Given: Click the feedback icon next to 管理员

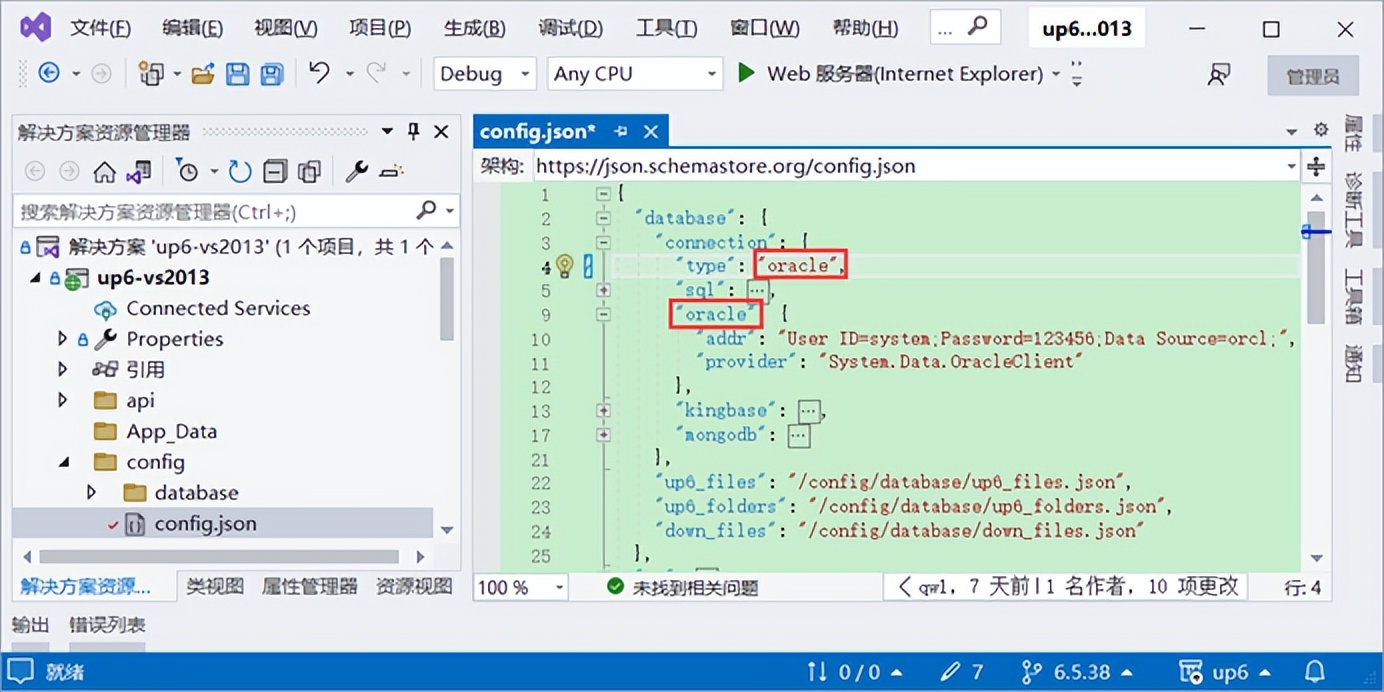Looking at the screenshot, I should (1219, 74).
